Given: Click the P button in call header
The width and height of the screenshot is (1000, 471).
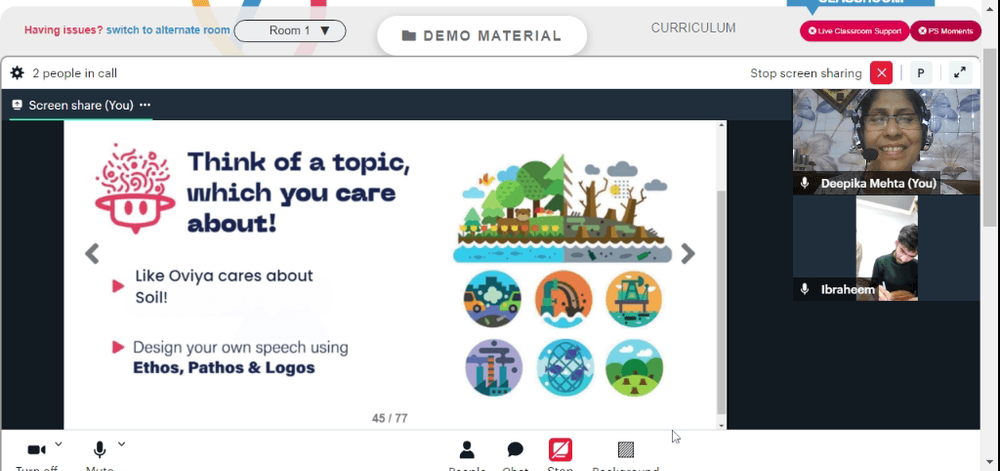Looking at the screenshot, I should 921,73.
